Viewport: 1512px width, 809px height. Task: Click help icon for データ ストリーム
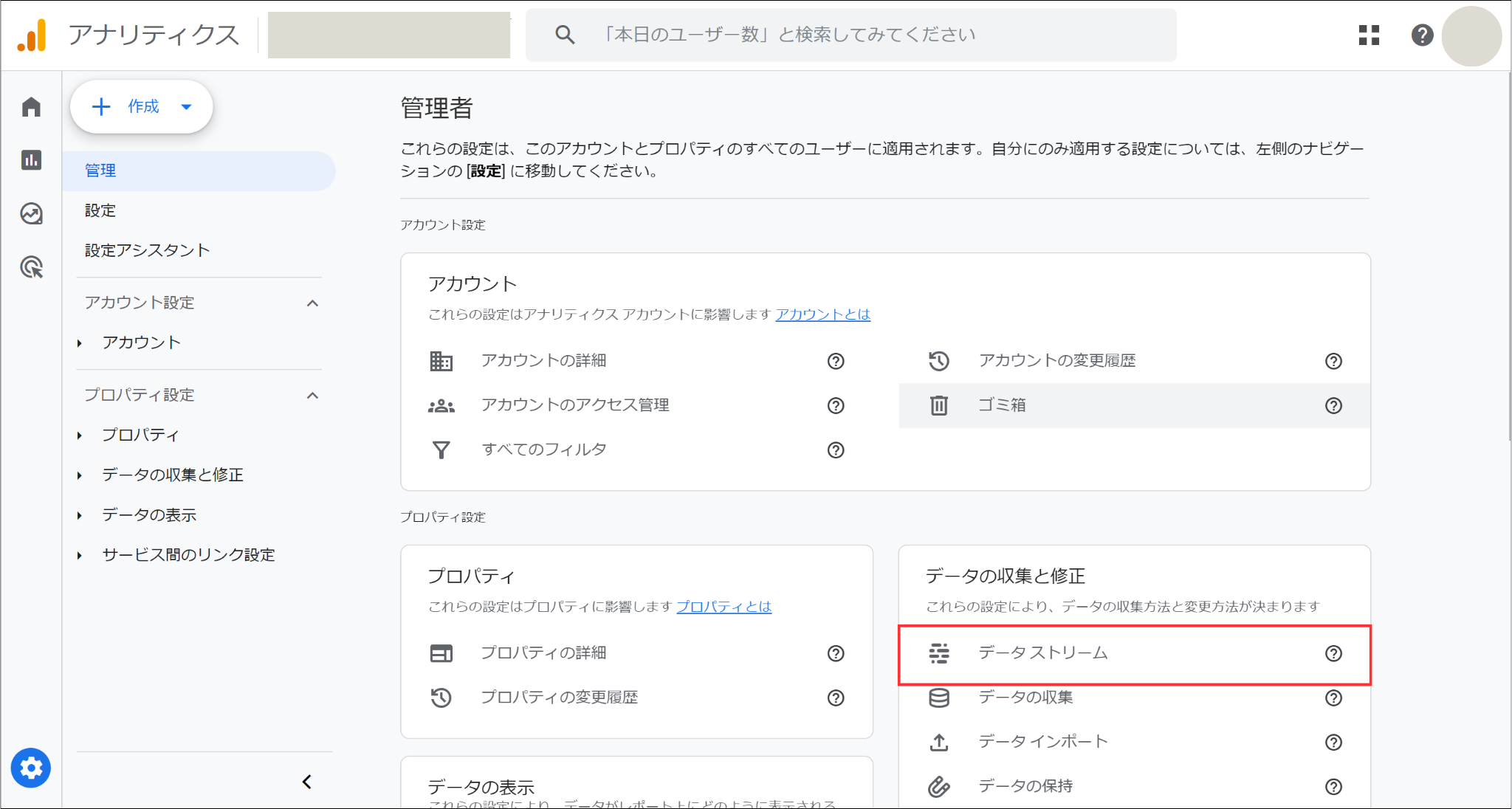(x=1333, y=653)
